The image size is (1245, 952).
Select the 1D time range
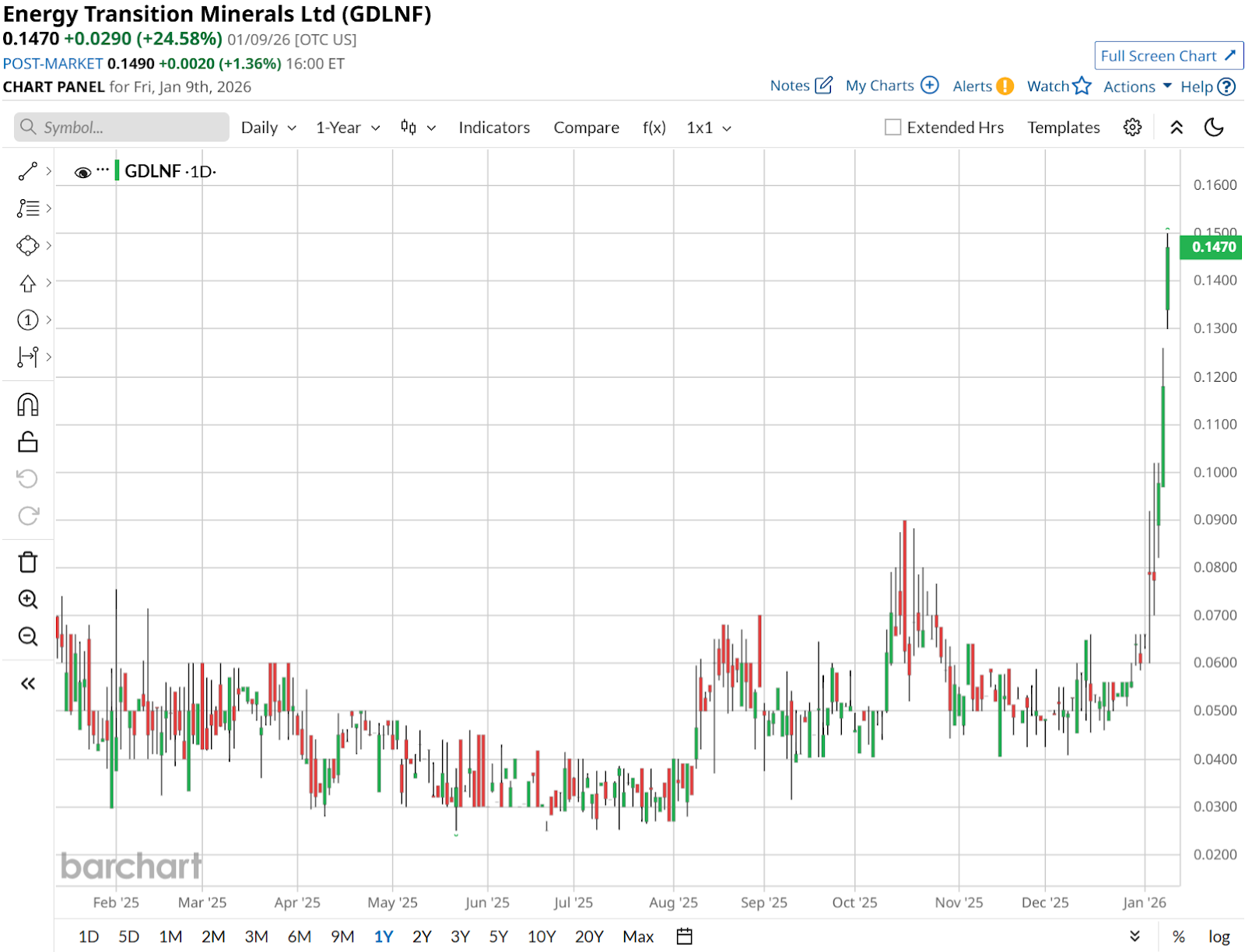[89, 936]
